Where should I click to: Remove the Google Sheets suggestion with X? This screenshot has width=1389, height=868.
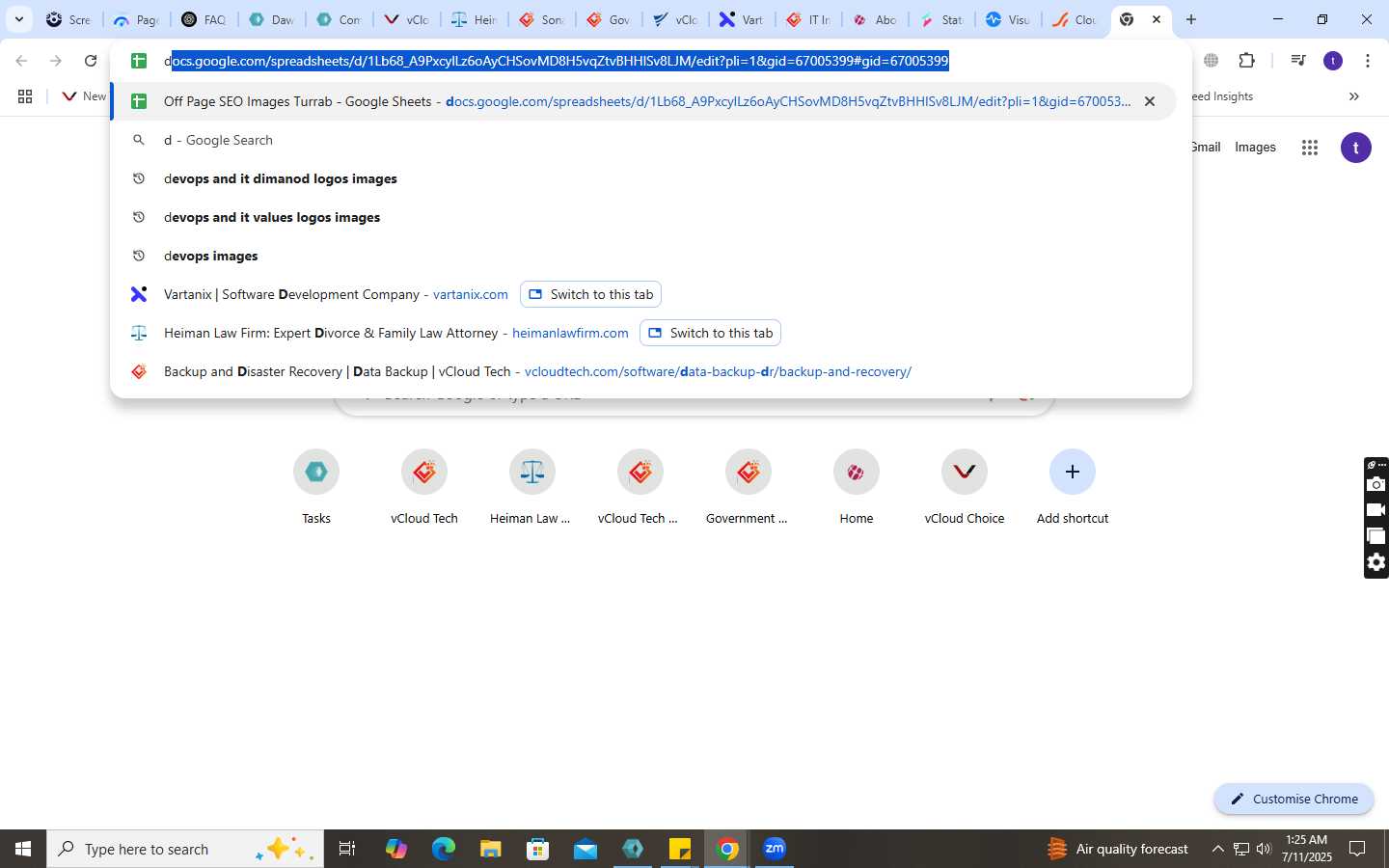tap(1150, 101)
